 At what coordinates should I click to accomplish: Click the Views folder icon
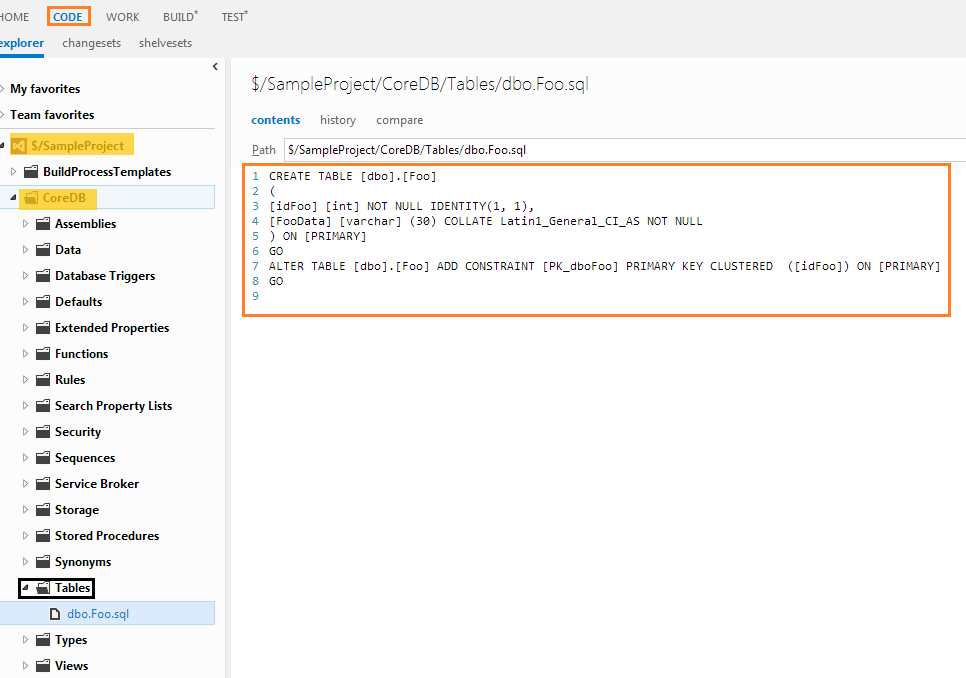(43, 666)
